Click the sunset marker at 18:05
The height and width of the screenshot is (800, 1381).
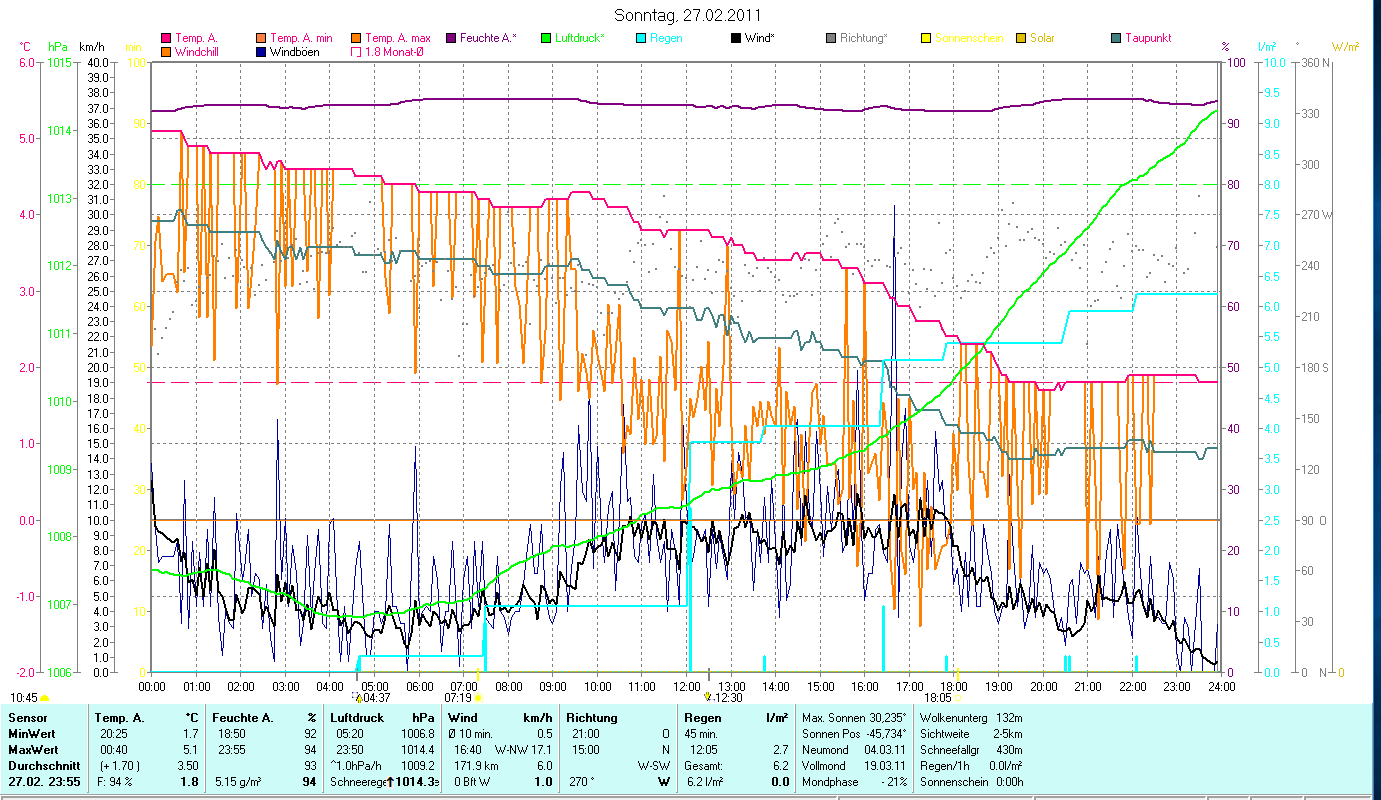[957, 697]
